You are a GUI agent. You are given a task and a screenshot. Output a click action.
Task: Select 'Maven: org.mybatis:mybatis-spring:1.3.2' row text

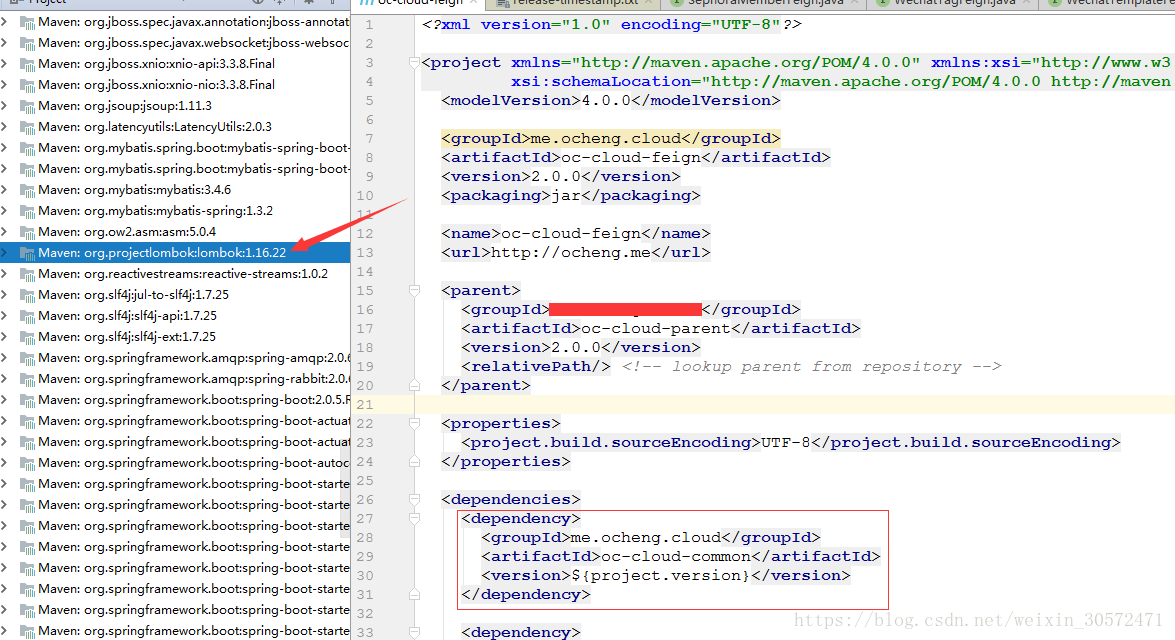(x=155, y=211)
